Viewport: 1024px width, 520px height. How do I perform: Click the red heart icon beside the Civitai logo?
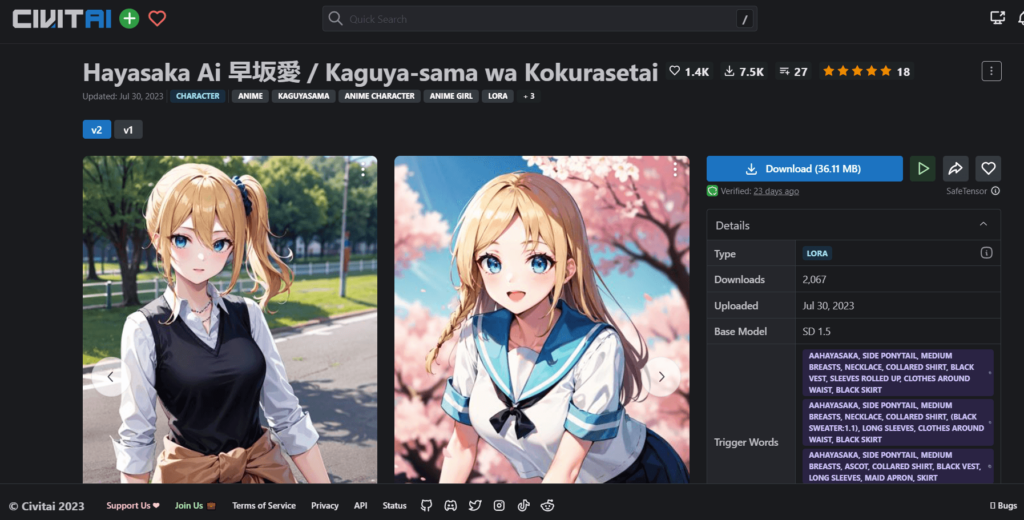(157, 18)
